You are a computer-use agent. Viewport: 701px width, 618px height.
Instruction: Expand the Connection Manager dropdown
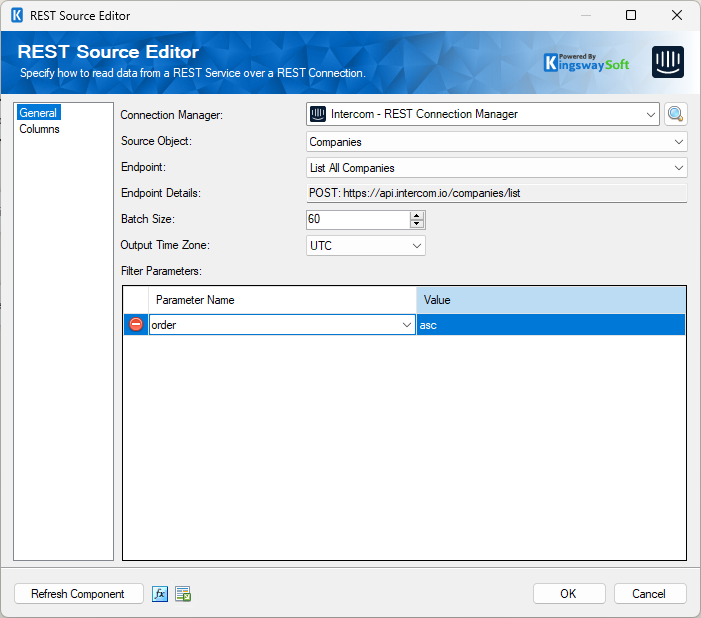click(x=651, y=114)
